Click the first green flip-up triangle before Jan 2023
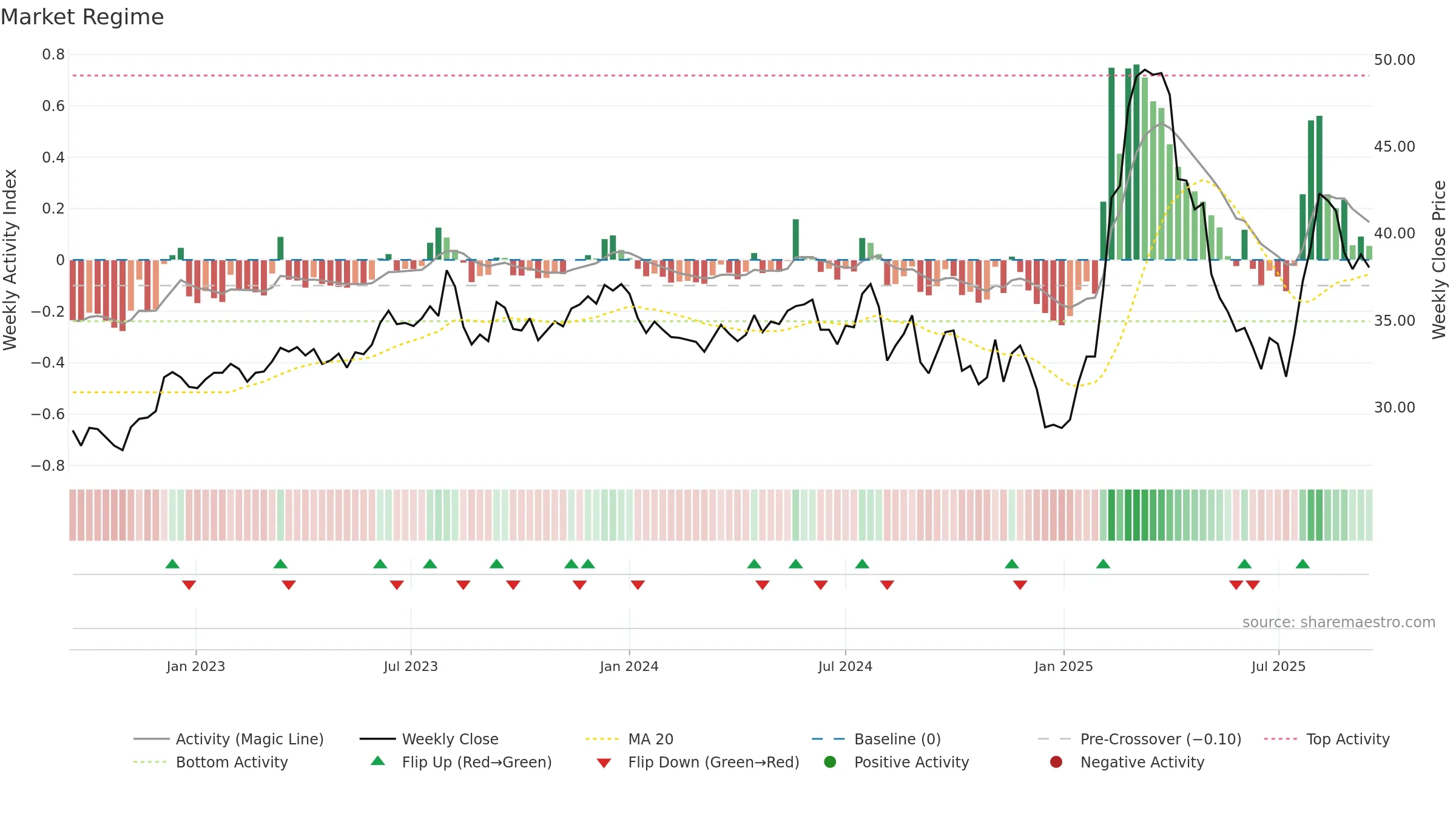The width and height of the screenshot is (1456, 819). pyautogui.click(x=172, y=564)
